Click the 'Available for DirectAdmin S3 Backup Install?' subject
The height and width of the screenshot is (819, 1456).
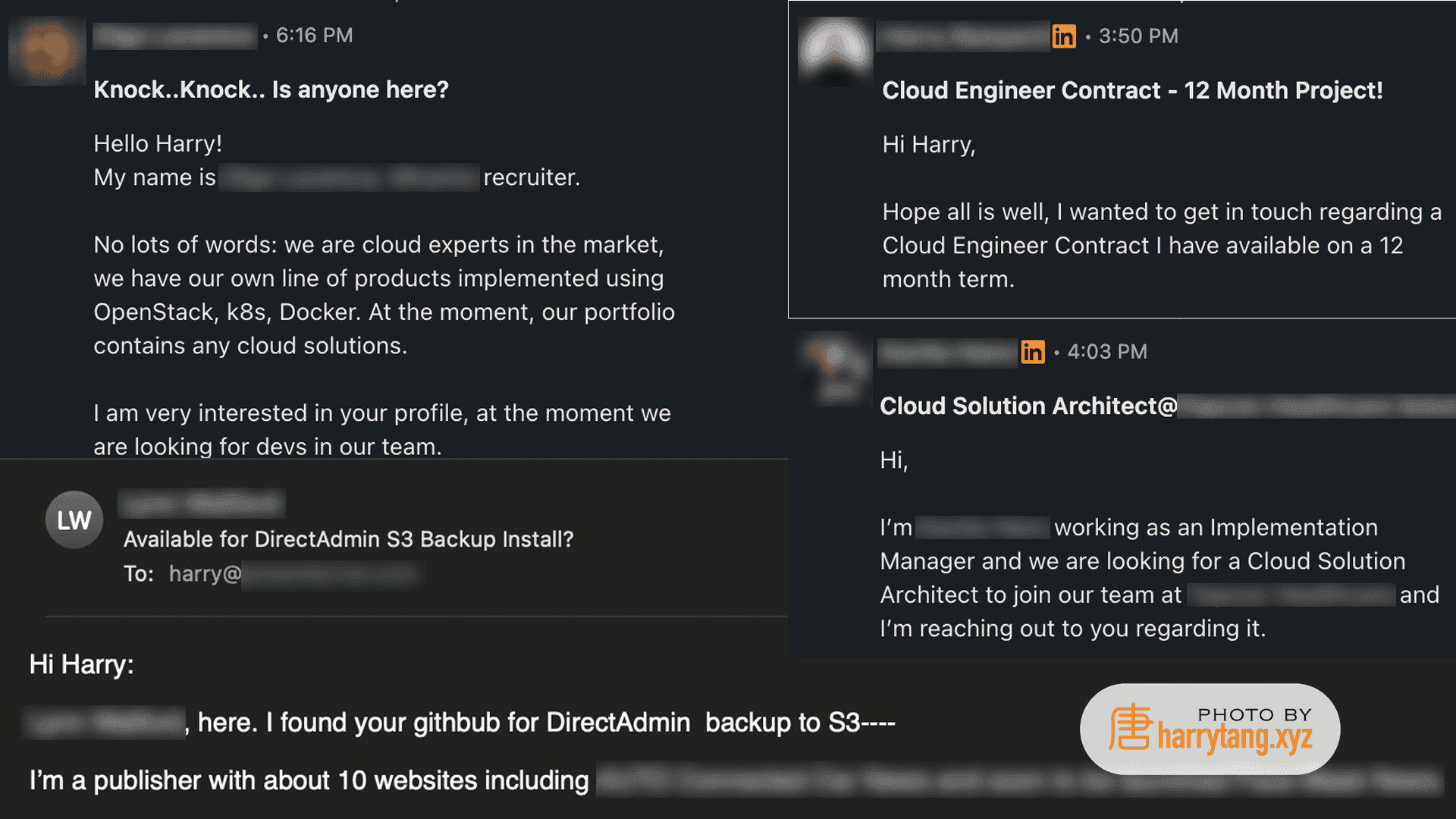[348, 539]
